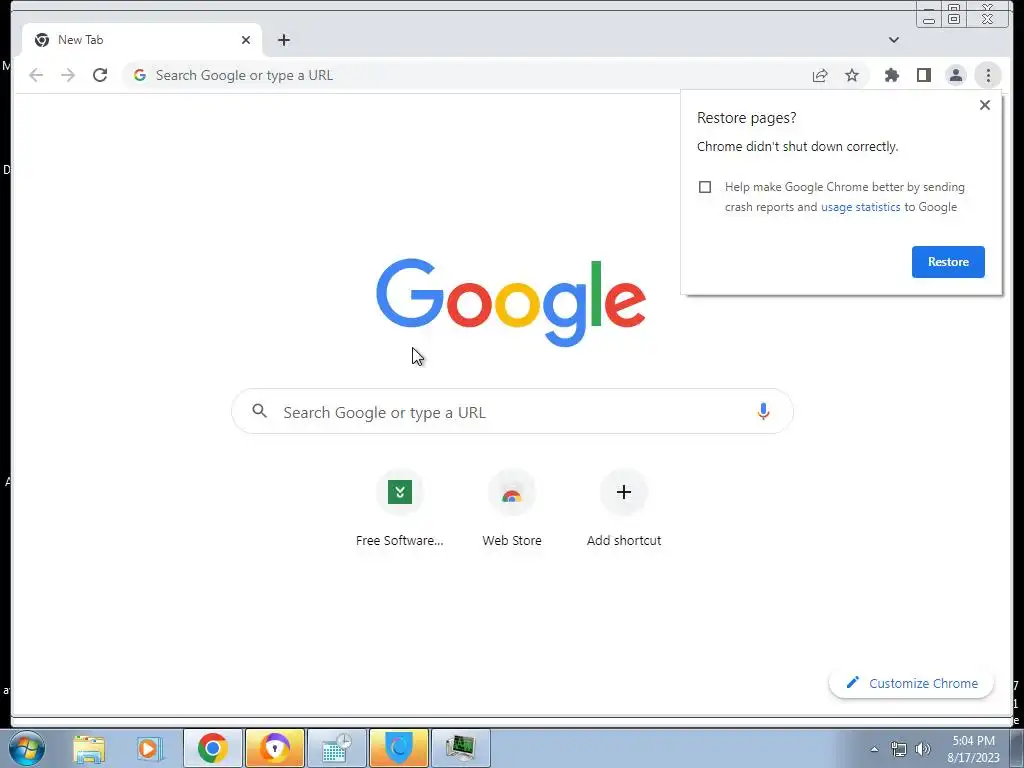Click the Google G icon in address bar
1024x768 pixels.
pyautogui.click(x=140, y=75)
